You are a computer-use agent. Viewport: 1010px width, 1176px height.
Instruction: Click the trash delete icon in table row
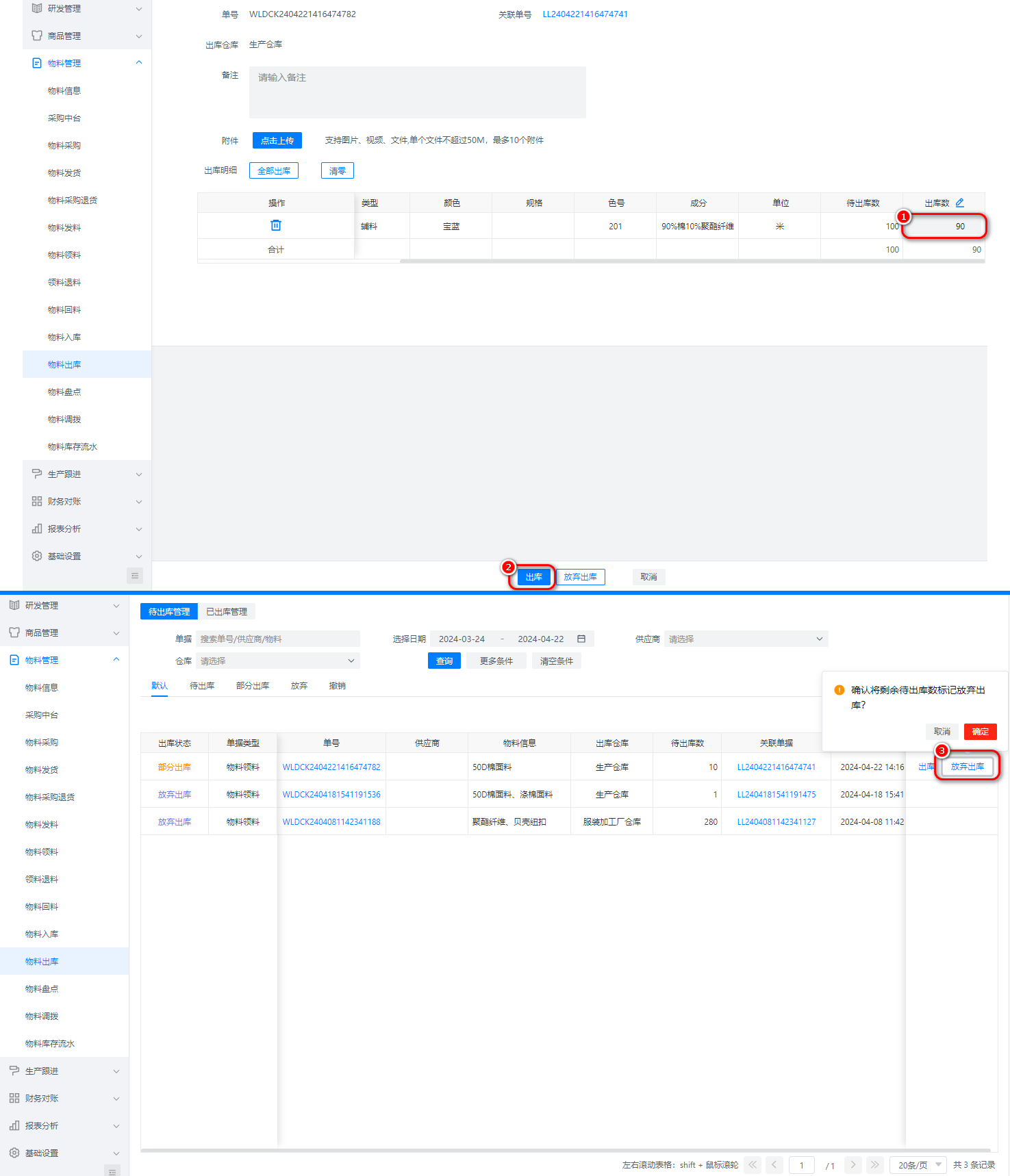click(276, 225)
